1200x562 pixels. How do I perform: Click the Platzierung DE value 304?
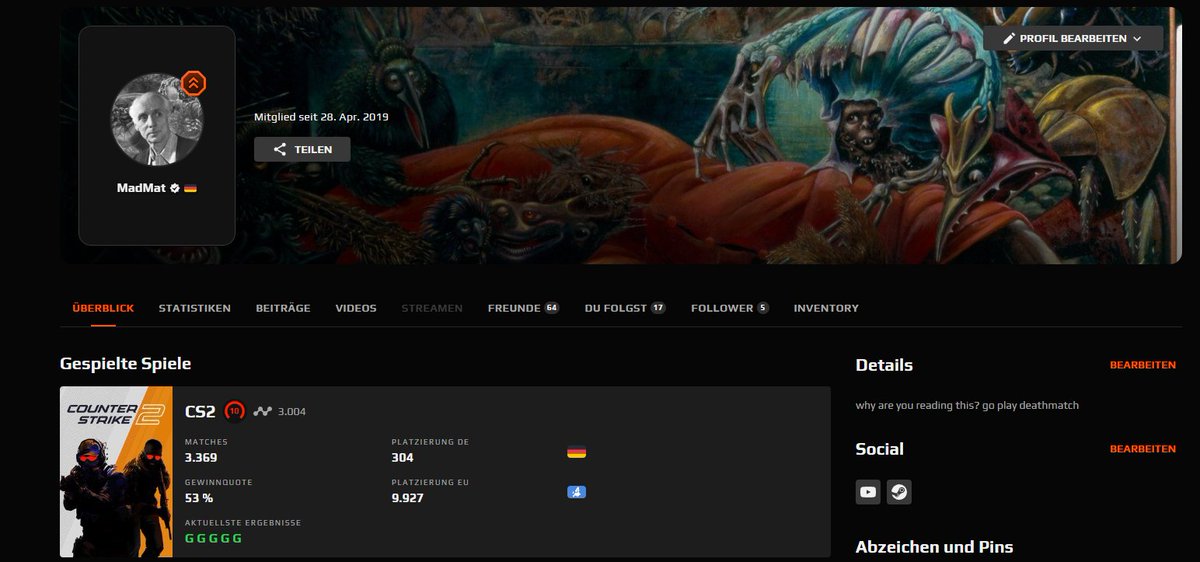click(402, 458)
